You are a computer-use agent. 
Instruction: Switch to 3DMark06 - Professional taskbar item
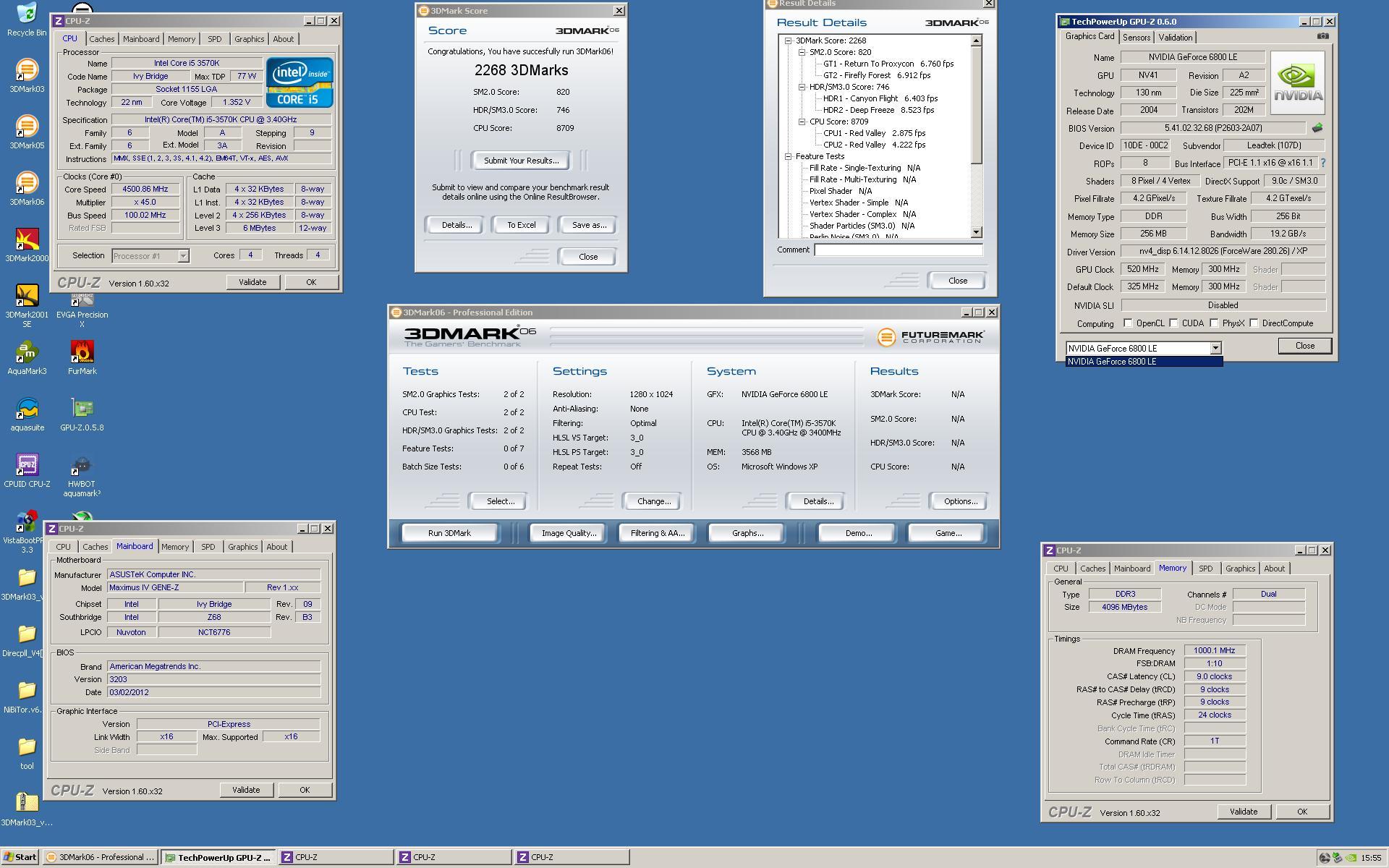click(100, 857)
